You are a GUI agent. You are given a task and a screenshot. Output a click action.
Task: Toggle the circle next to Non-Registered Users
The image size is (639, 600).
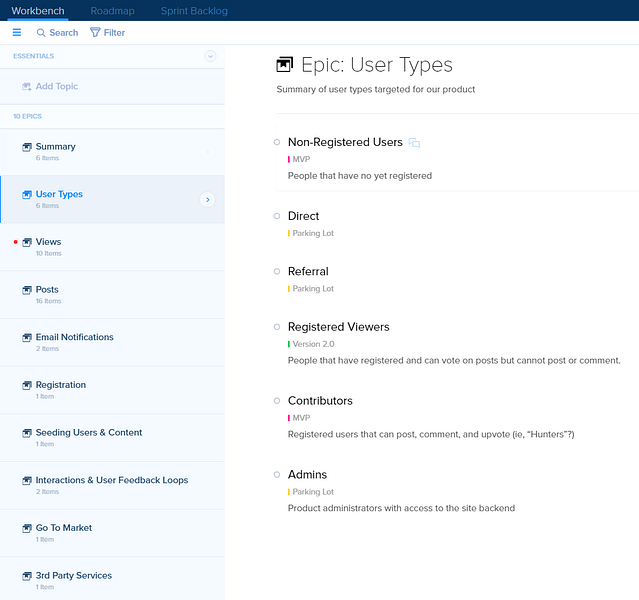coord(277,142)
